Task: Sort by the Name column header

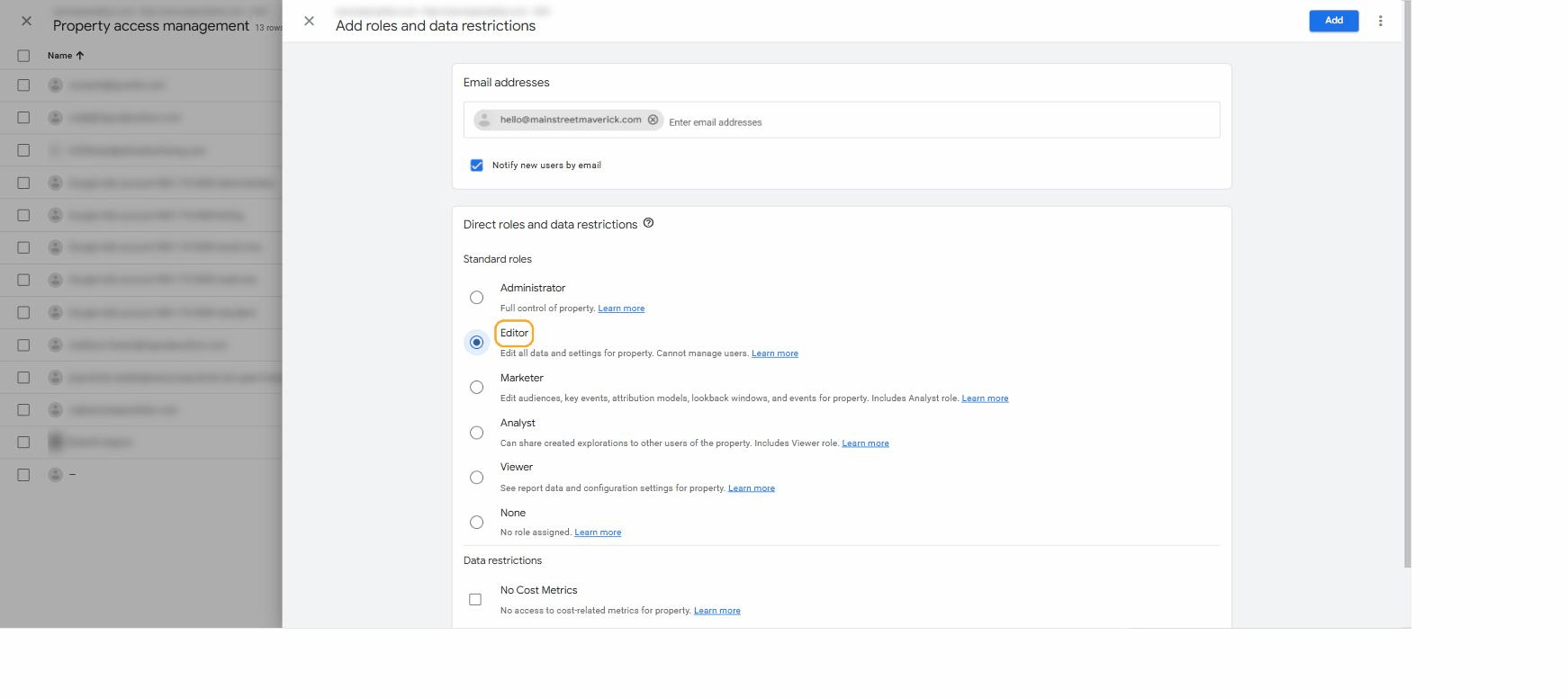Action: pyautogui.click(x=66, y=56)
